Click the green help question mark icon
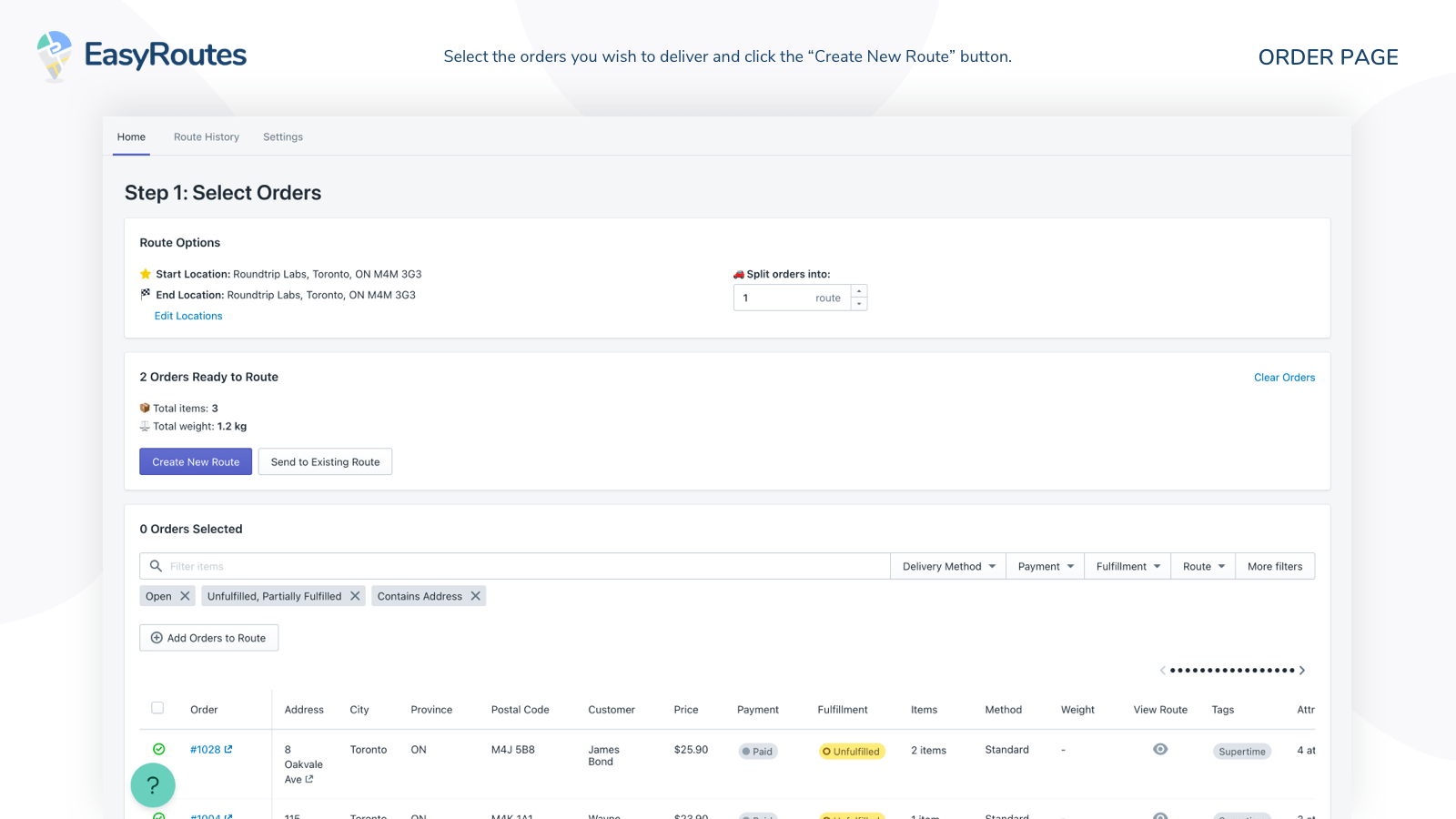The width and height of the screenshot is (1456, 819). (x=153, y=784)
